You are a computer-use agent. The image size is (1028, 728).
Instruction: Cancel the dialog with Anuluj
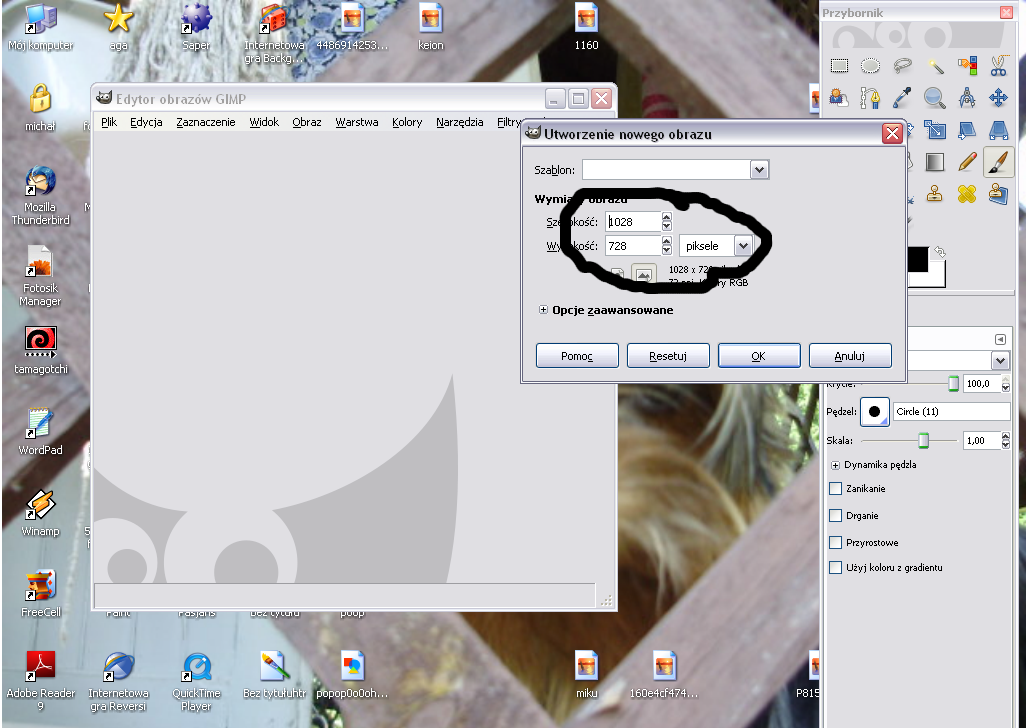(850, 355)
